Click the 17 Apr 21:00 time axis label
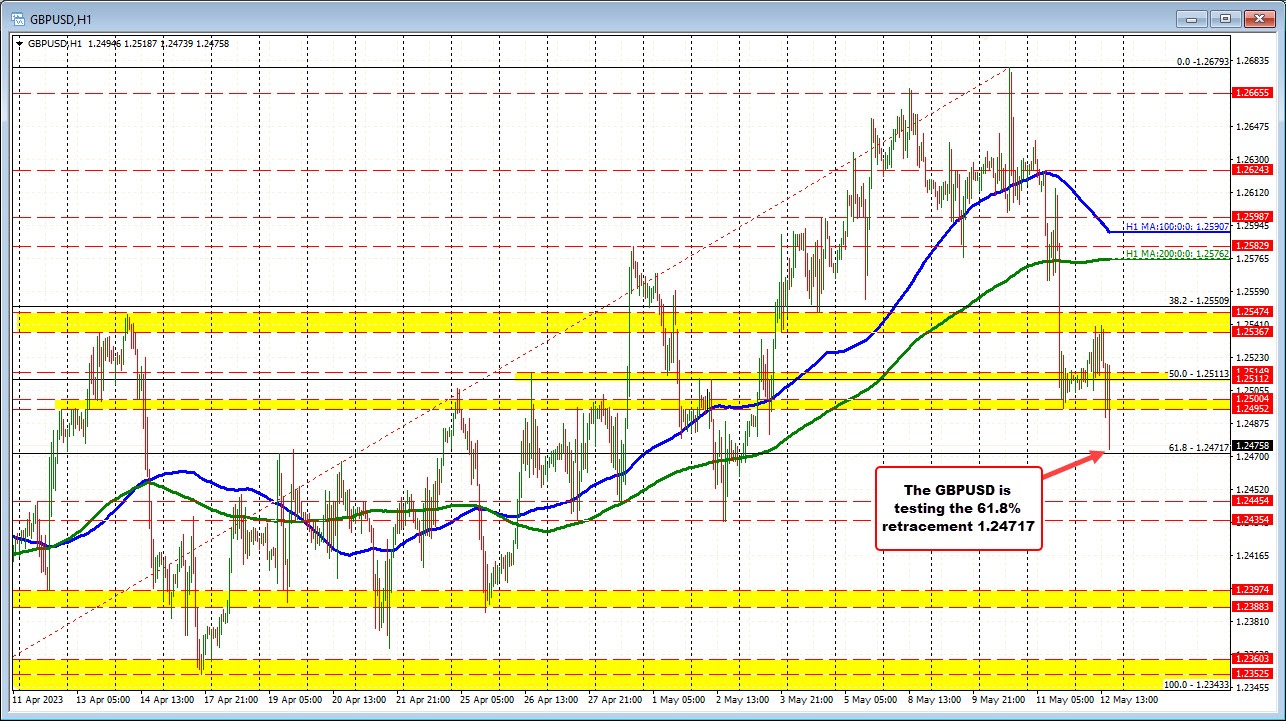This screenshot has width=1286, height=721. [x=231, y=699]
